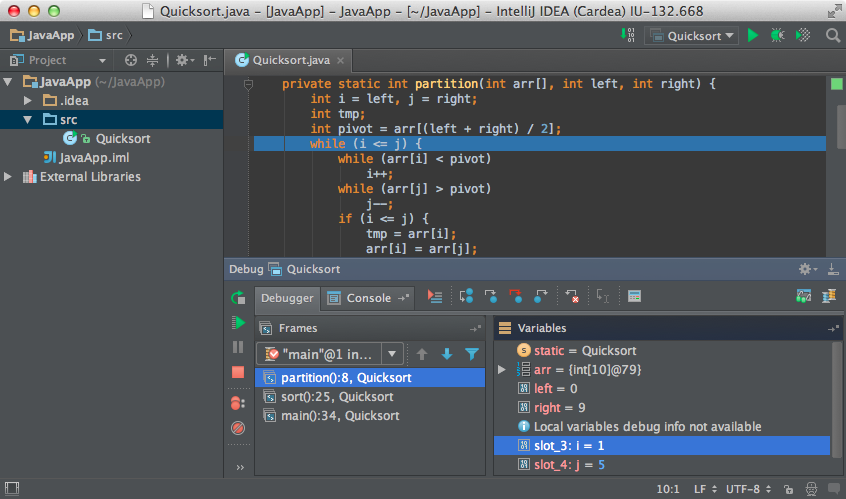Click the rightmost debug toolbar layout icon
This screenshot has width=846, height=499.
[829, 296]
